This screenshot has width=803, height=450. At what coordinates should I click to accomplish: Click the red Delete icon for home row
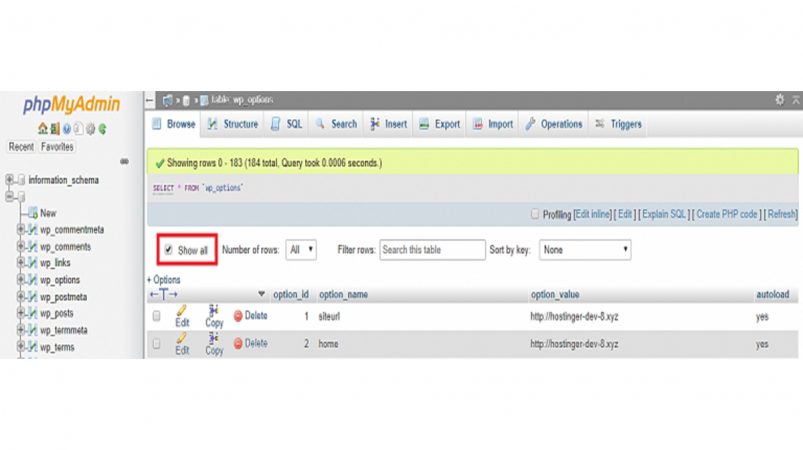pos(238,344)
